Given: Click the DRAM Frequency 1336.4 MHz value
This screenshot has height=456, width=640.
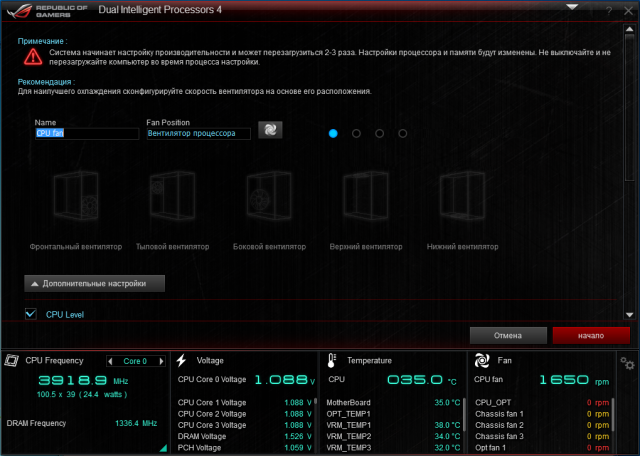Looking at the screenshot, I should pyautogui.click(x=136, y=423).
